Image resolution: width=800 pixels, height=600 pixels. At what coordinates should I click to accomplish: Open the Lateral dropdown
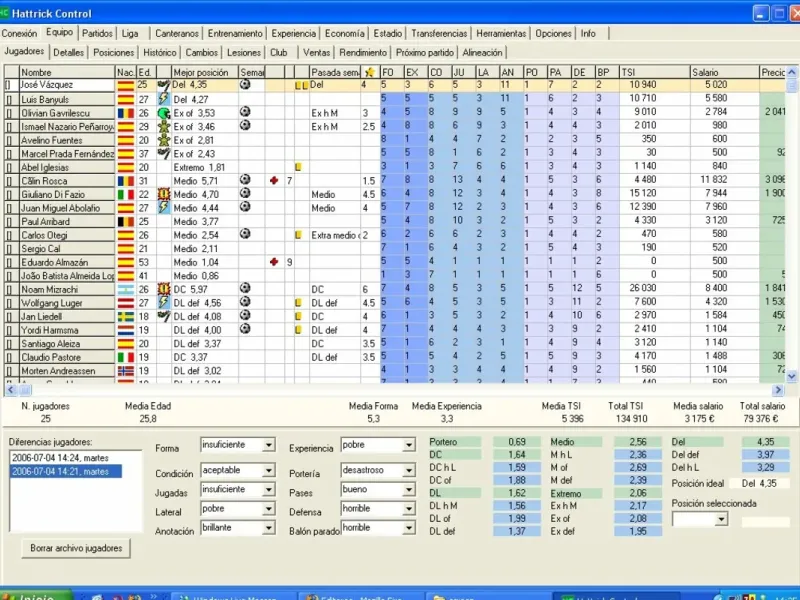tap(268, 509)
